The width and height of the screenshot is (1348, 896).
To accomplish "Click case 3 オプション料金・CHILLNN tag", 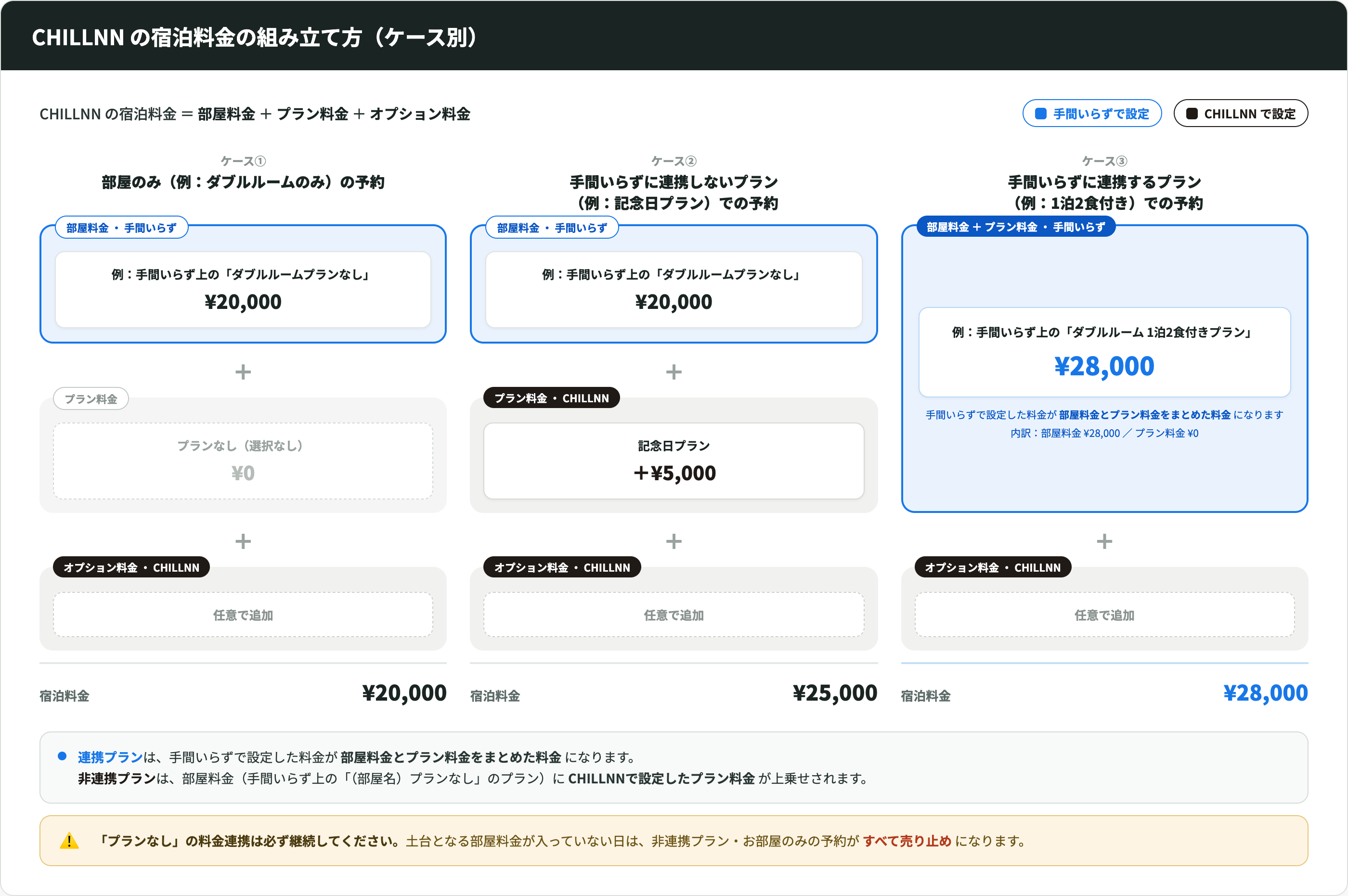I will (992, 567).
